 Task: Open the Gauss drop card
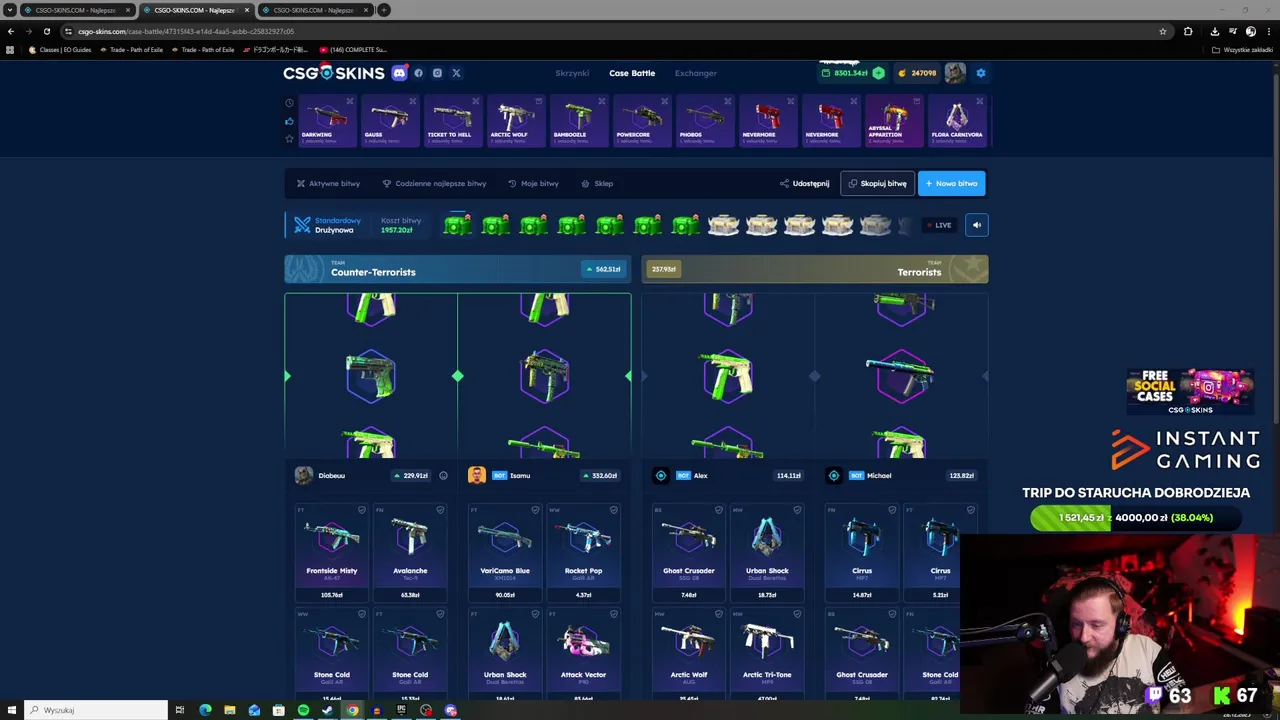click(x=389, y=121)
